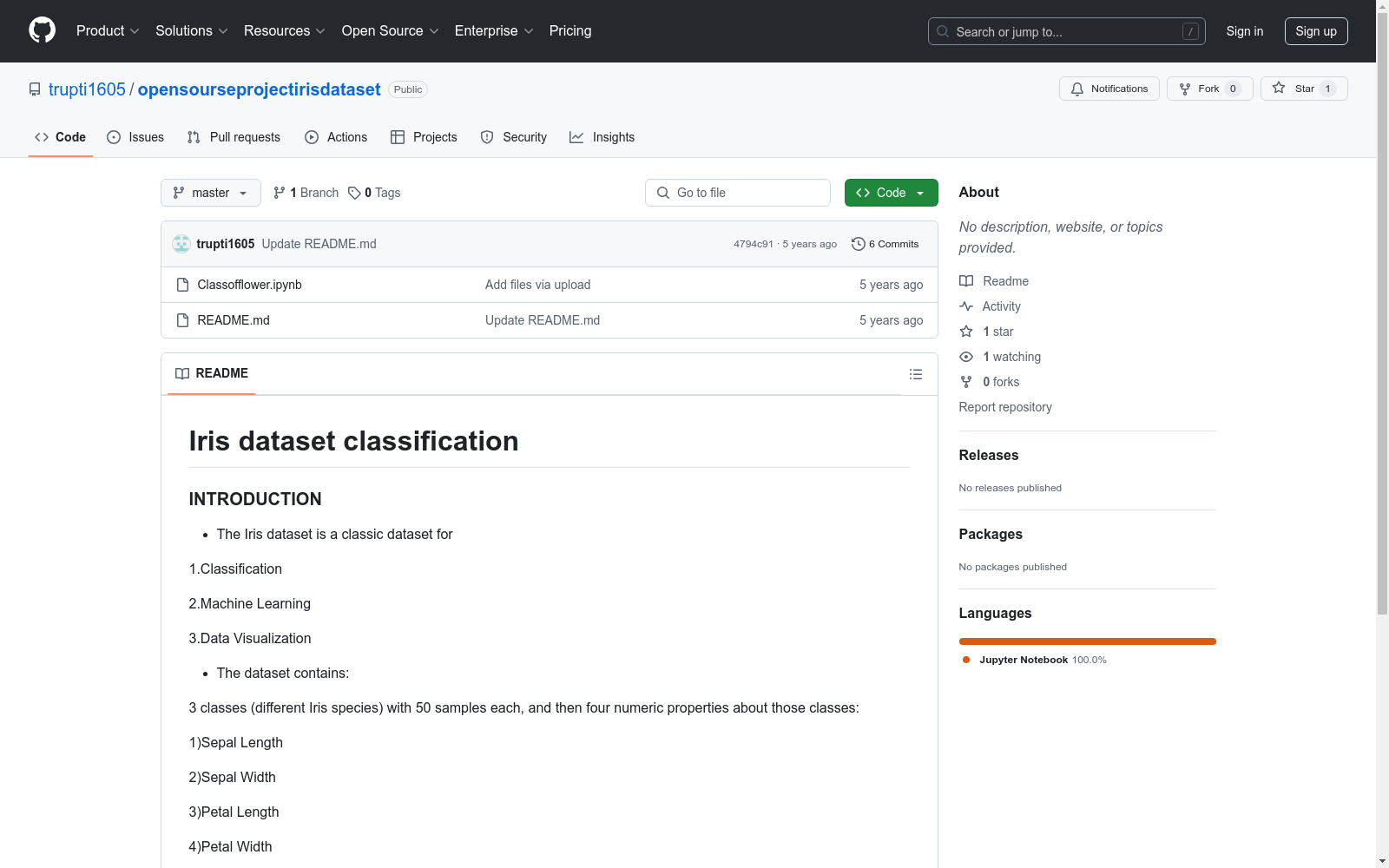Screen dimensions: 1389x868
Task: Expand the Product menu
Action: pos(108,31)
